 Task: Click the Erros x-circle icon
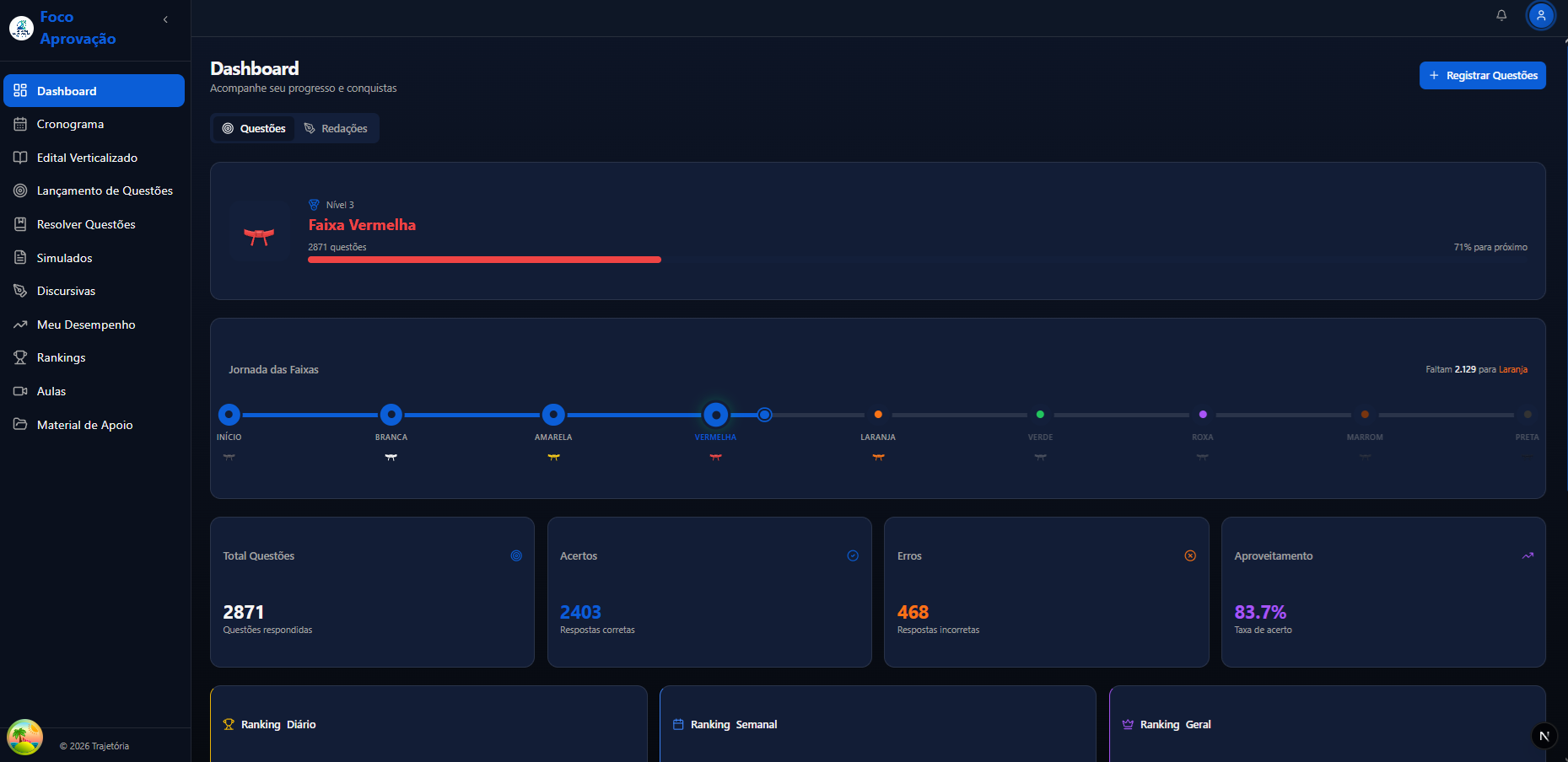1190,555
